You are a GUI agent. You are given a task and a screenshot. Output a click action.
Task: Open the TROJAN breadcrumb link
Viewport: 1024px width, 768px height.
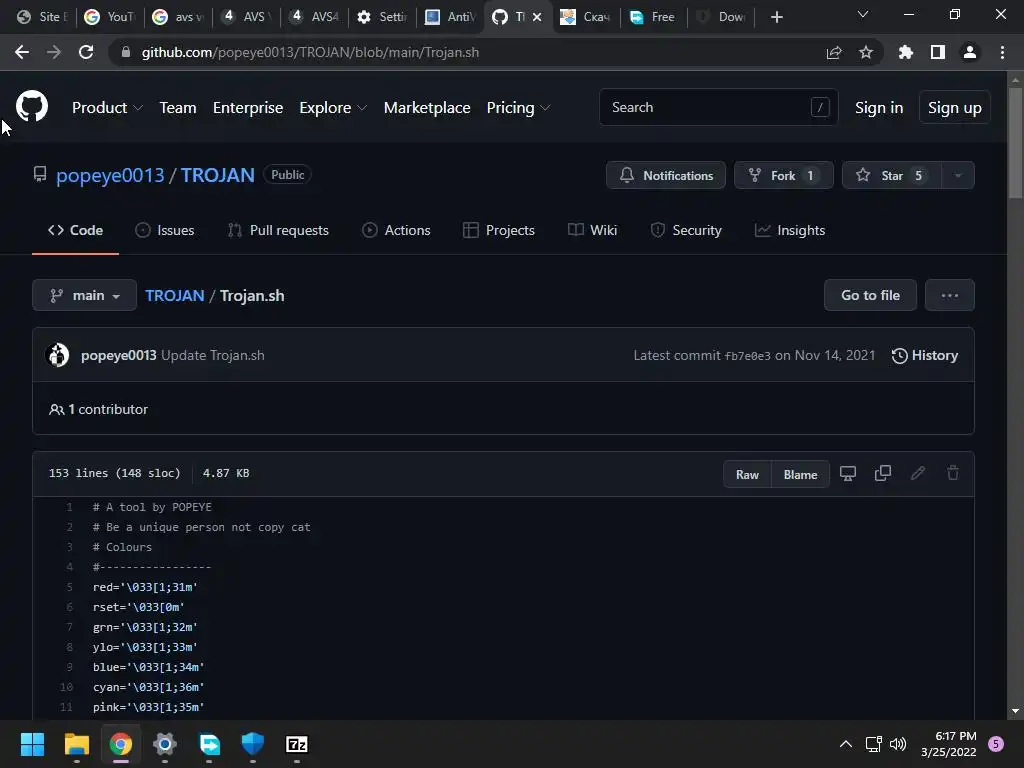[x=174, y=296]
